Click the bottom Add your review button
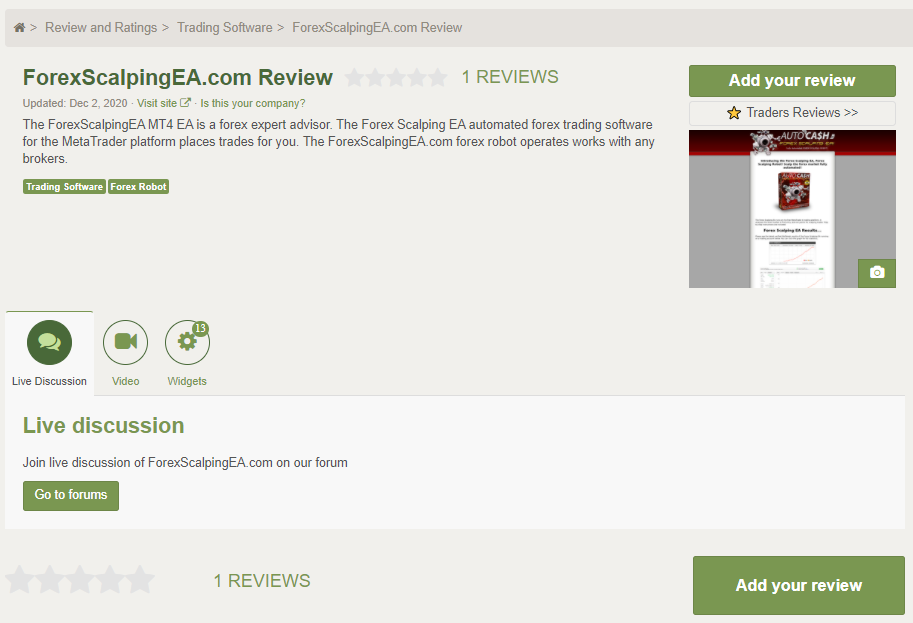 pos(798,585)
